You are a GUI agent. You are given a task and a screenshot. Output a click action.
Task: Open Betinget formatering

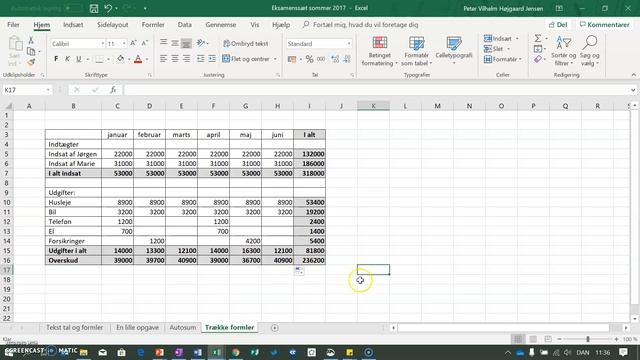tap(380, 51)
